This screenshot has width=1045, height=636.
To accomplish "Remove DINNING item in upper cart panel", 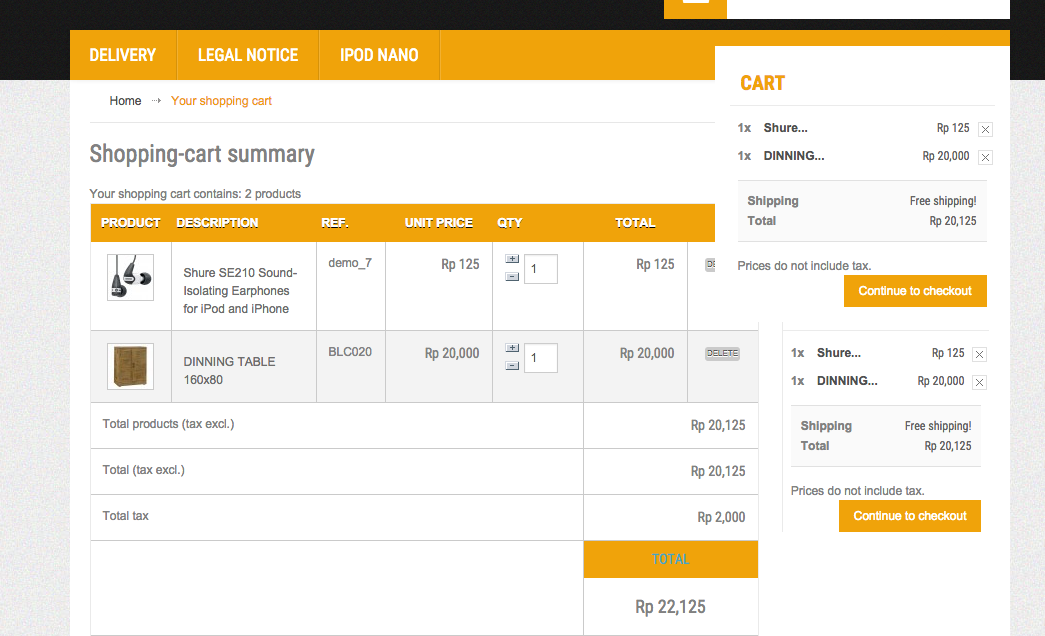I will tap(985, 157).
